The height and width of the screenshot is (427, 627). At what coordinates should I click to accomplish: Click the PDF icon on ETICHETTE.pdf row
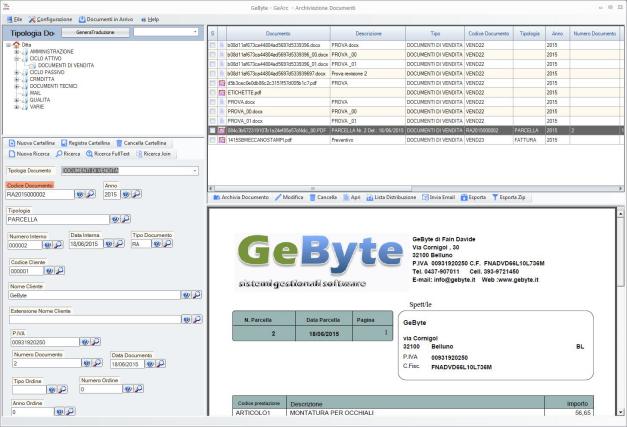click(222, 92)
